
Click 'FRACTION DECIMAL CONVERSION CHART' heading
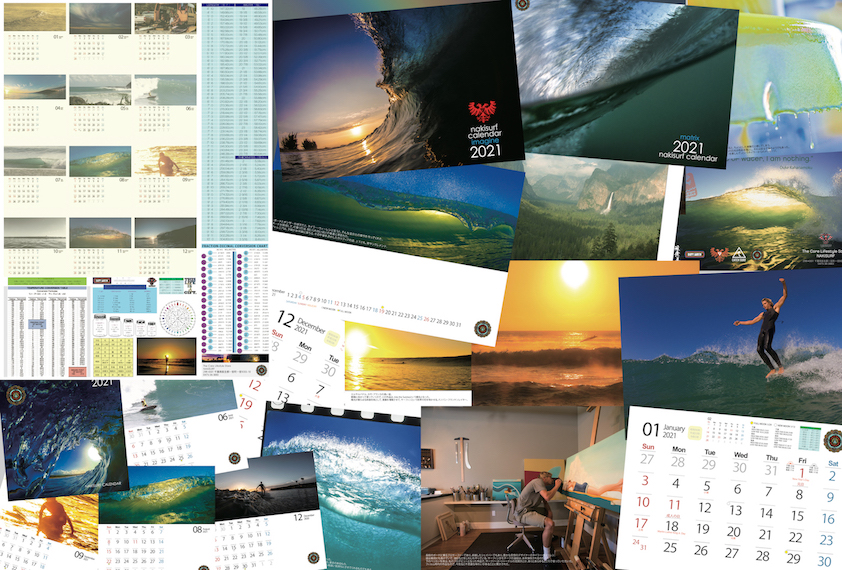click(x=235, y=247)
